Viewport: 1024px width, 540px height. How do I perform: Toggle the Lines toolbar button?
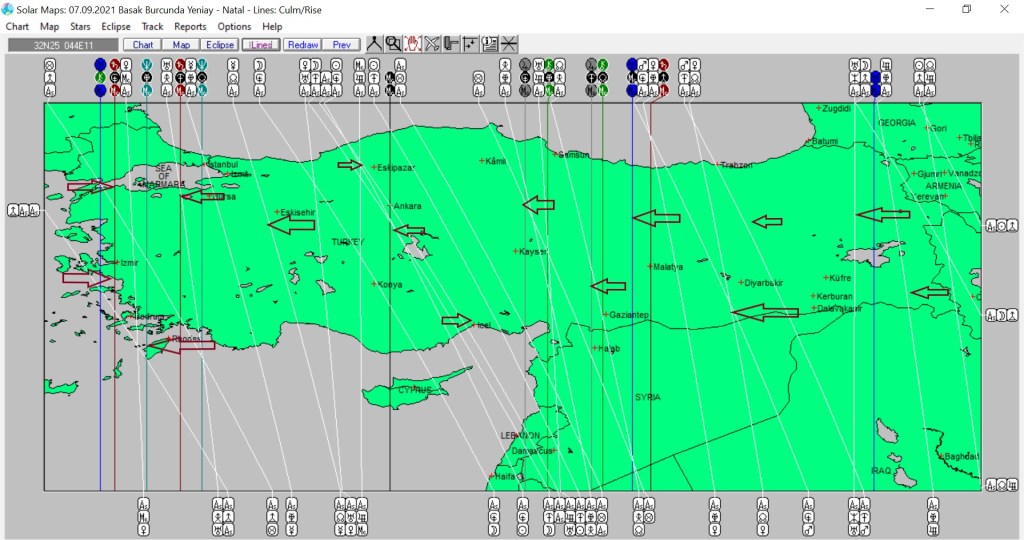[261, 45]
